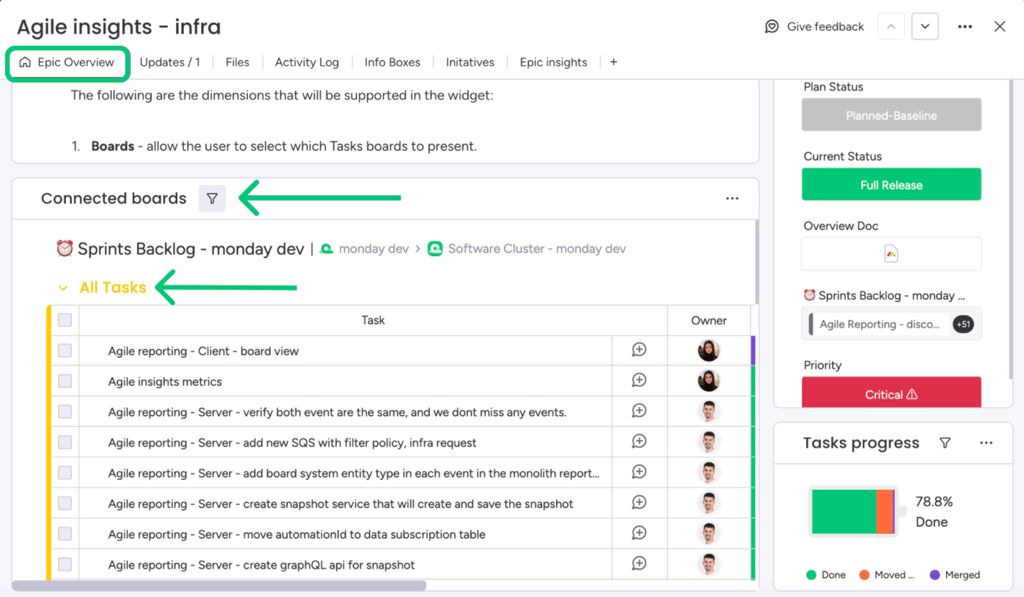1024x597 pixels.
Task: Open update for move automationId task
Action: [x=639, y=533]
